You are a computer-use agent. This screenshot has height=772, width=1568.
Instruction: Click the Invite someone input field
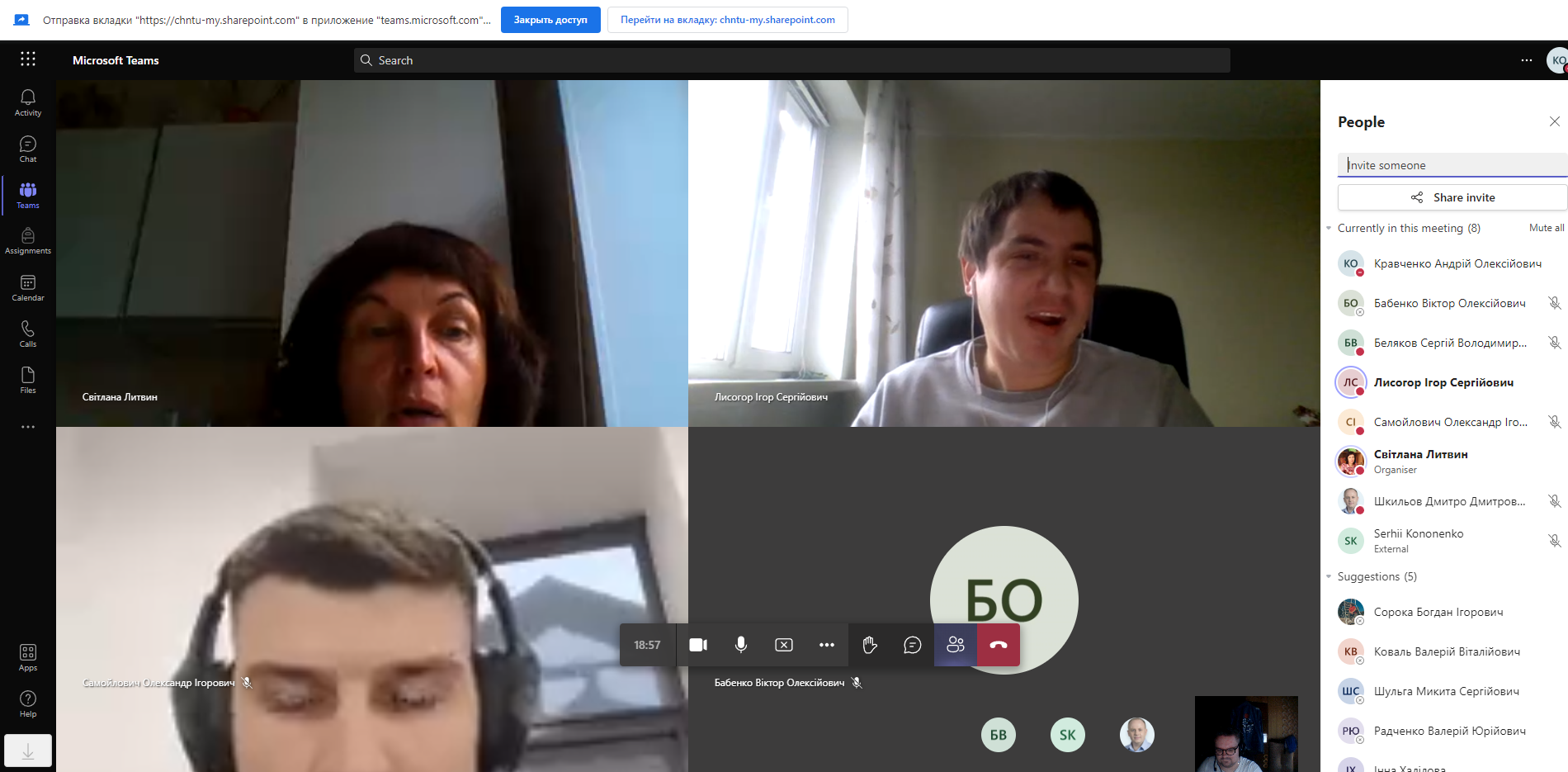pos(1452,165)
